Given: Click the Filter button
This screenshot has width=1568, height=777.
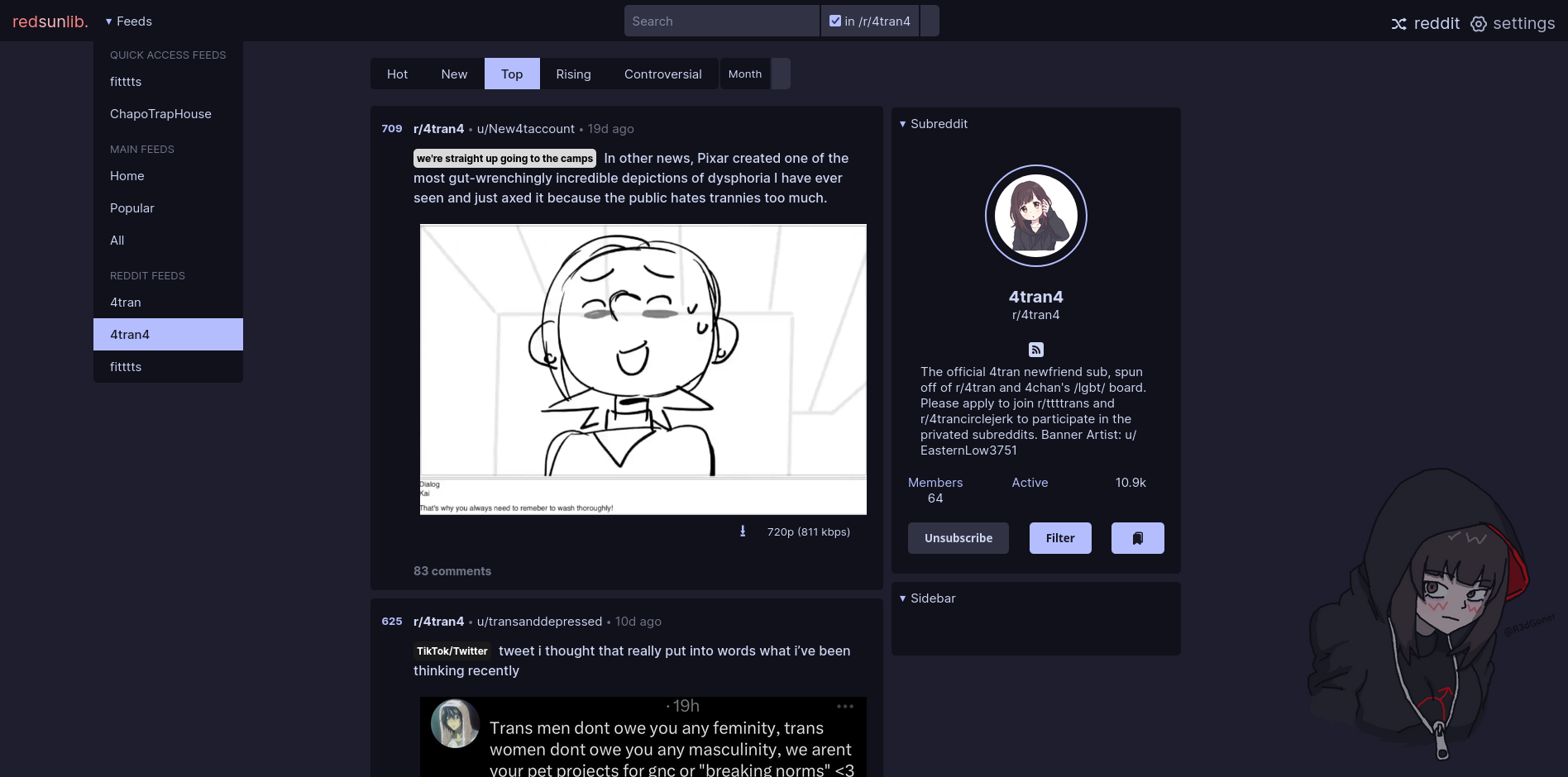Looking at the screenshot, I should coord(1060,538).
